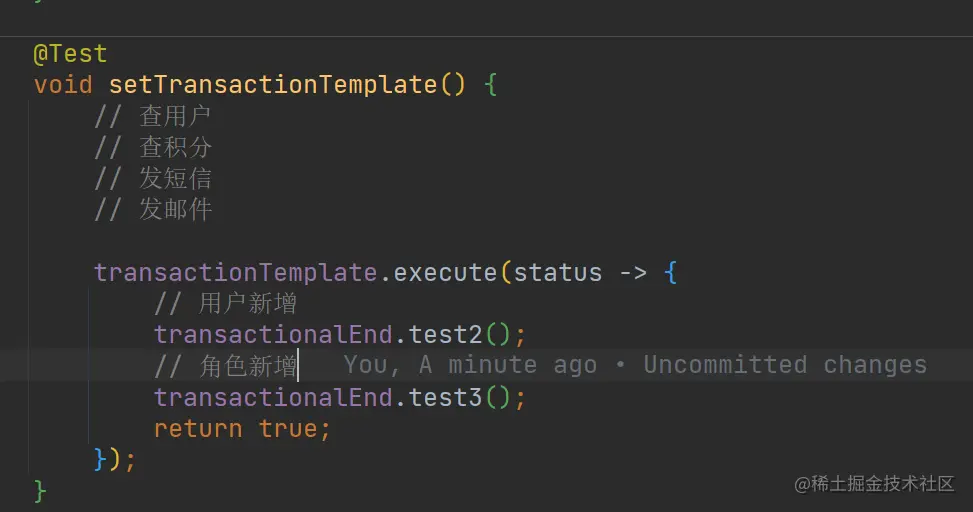Viewport: 973px width, 512px height.
Task: Click the status lambda parameter
Action: (x=558, y=273)
